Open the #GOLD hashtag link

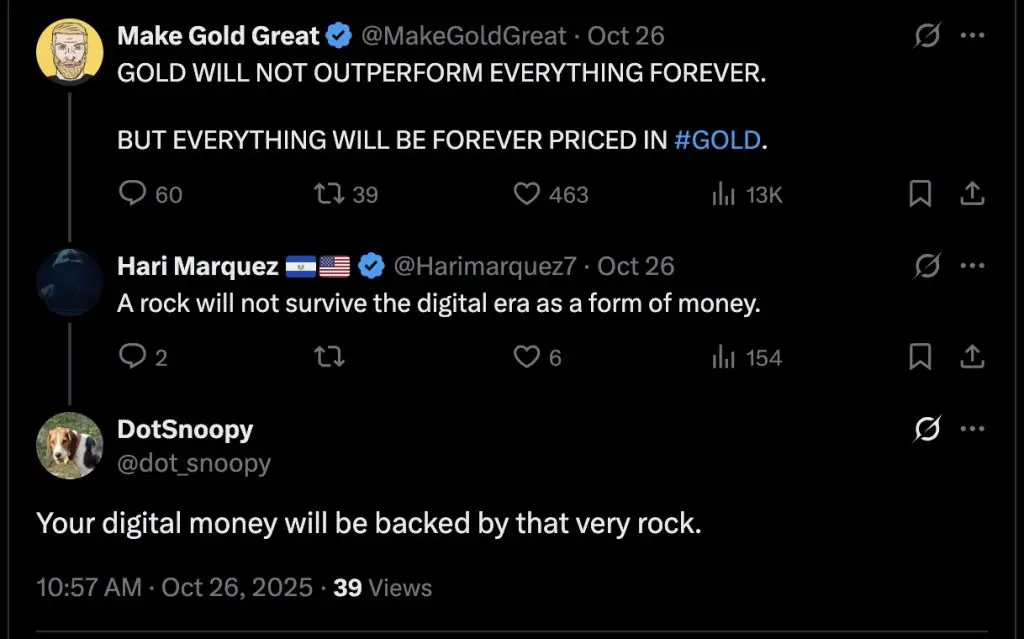coord(717,140)
